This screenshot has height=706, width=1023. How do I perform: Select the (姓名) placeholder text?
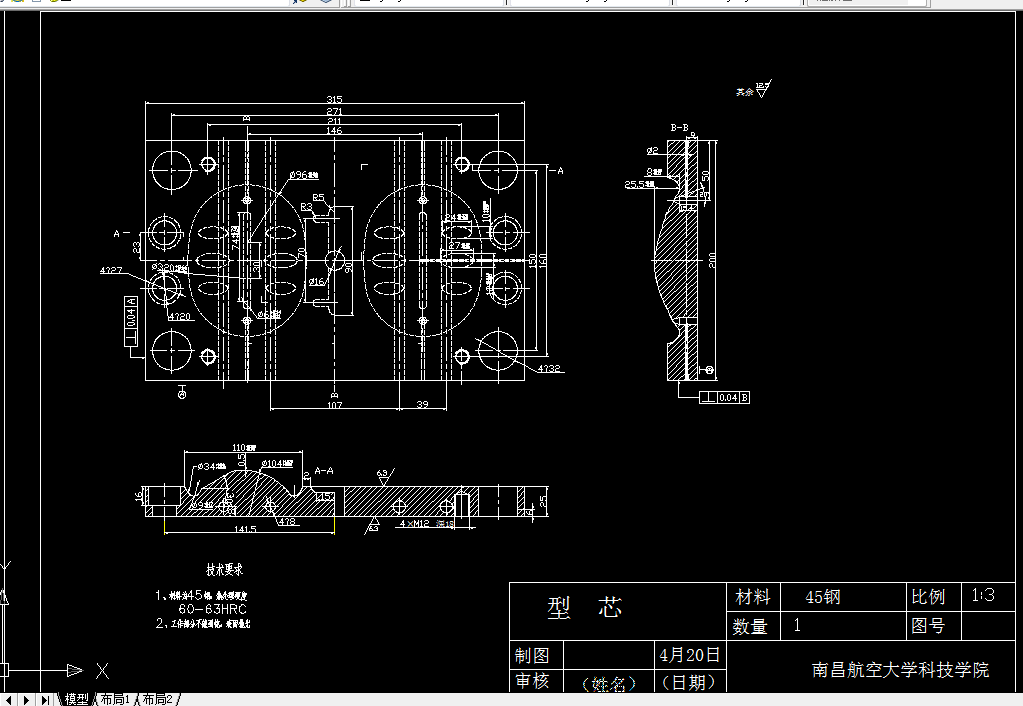click(x=609, y=684)
